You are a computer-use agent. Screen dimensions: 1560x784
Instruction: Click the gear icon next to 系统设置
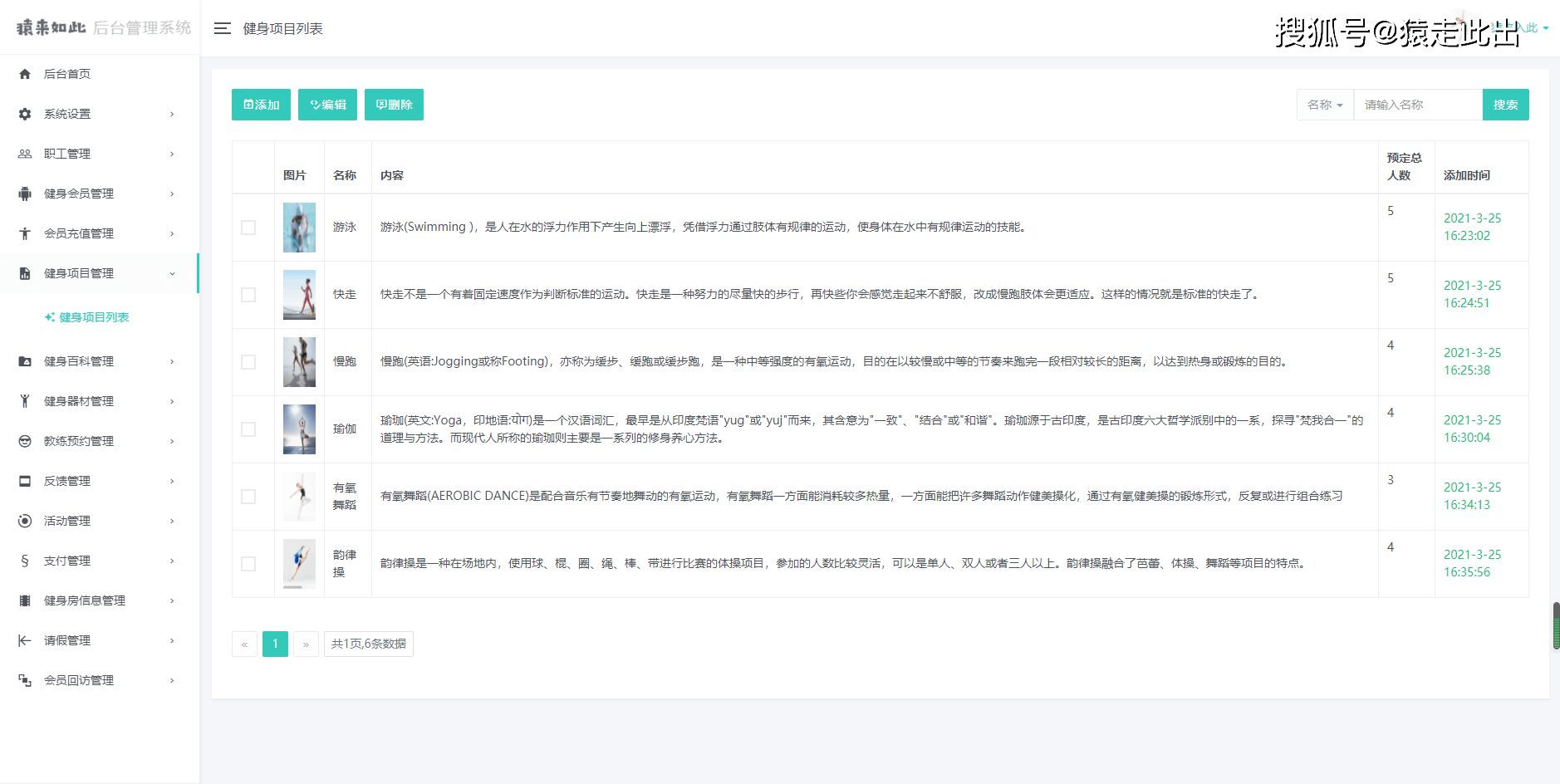[24, 114]
